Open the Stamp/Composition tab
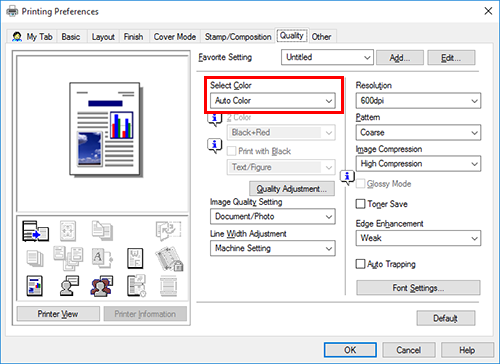The width and height of the screenshot is (500, 364). [238, 37]
